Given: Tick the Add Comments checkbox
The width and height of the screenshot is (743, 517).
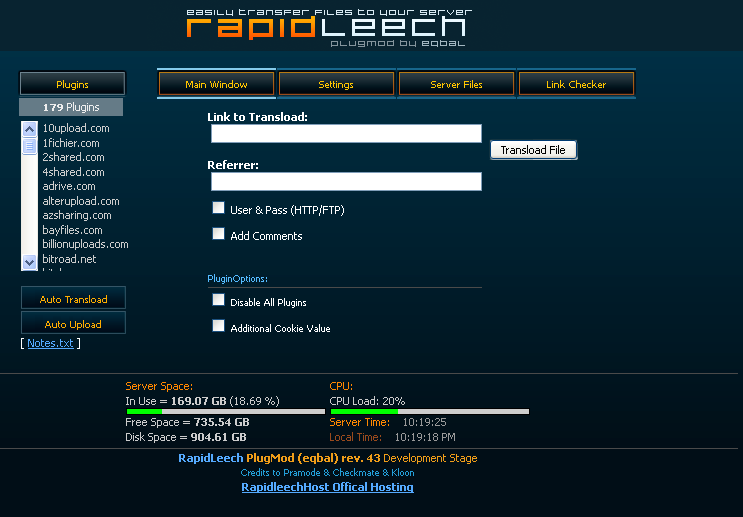Looking at the screenshot, I should [x=218, y=234].
